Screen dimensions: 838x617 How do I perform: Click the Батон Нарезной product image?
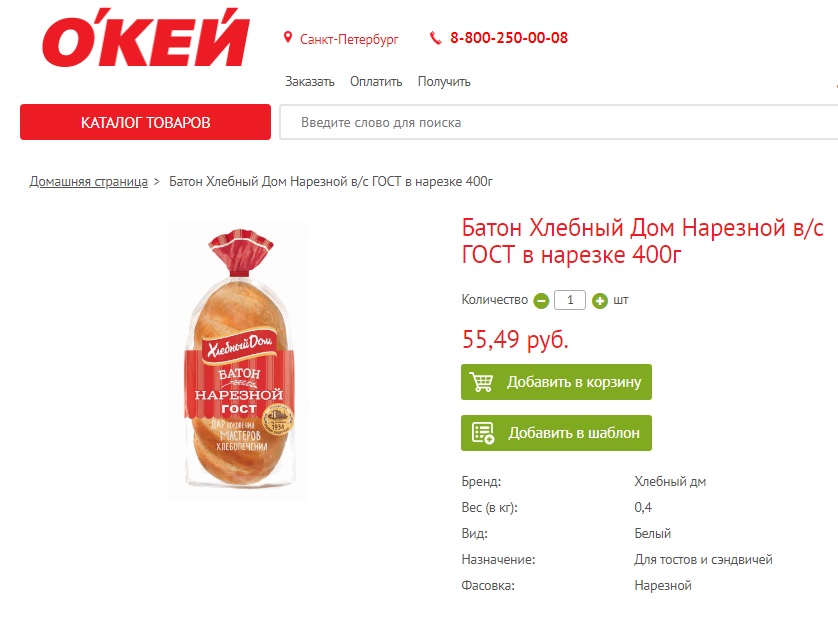239,359
